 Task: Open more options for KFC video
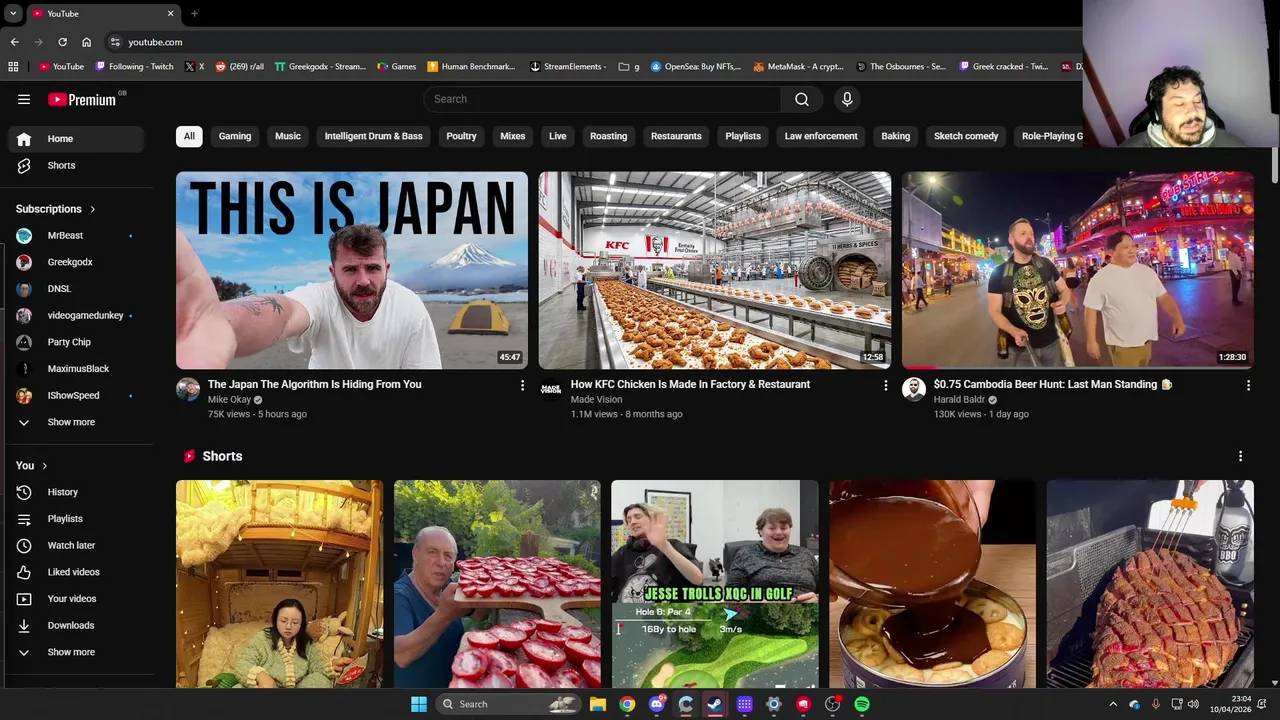pyautogui.click(x=885, y=385)
